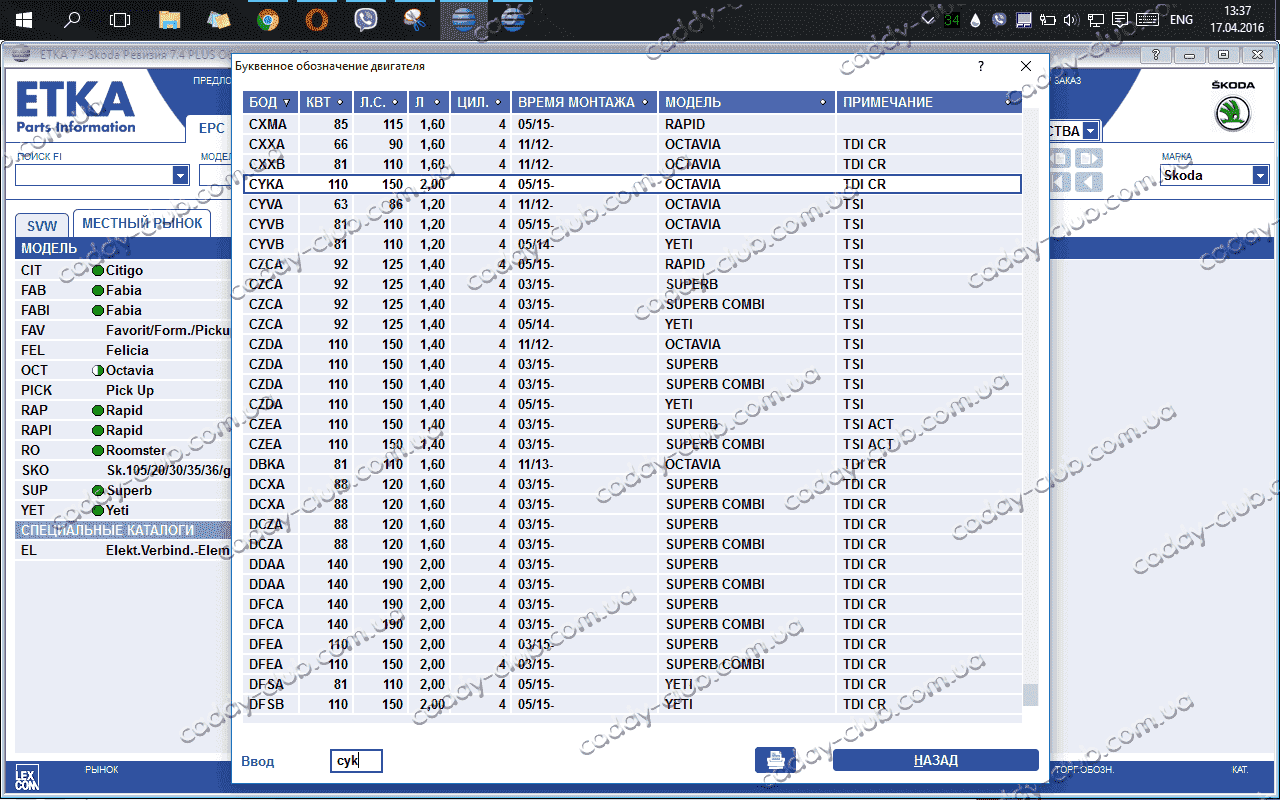This screenshot has width=1280, height=800.
Task: Select the Favorit/Form./Pickup model entry
Action: click(x=124, y=330)
